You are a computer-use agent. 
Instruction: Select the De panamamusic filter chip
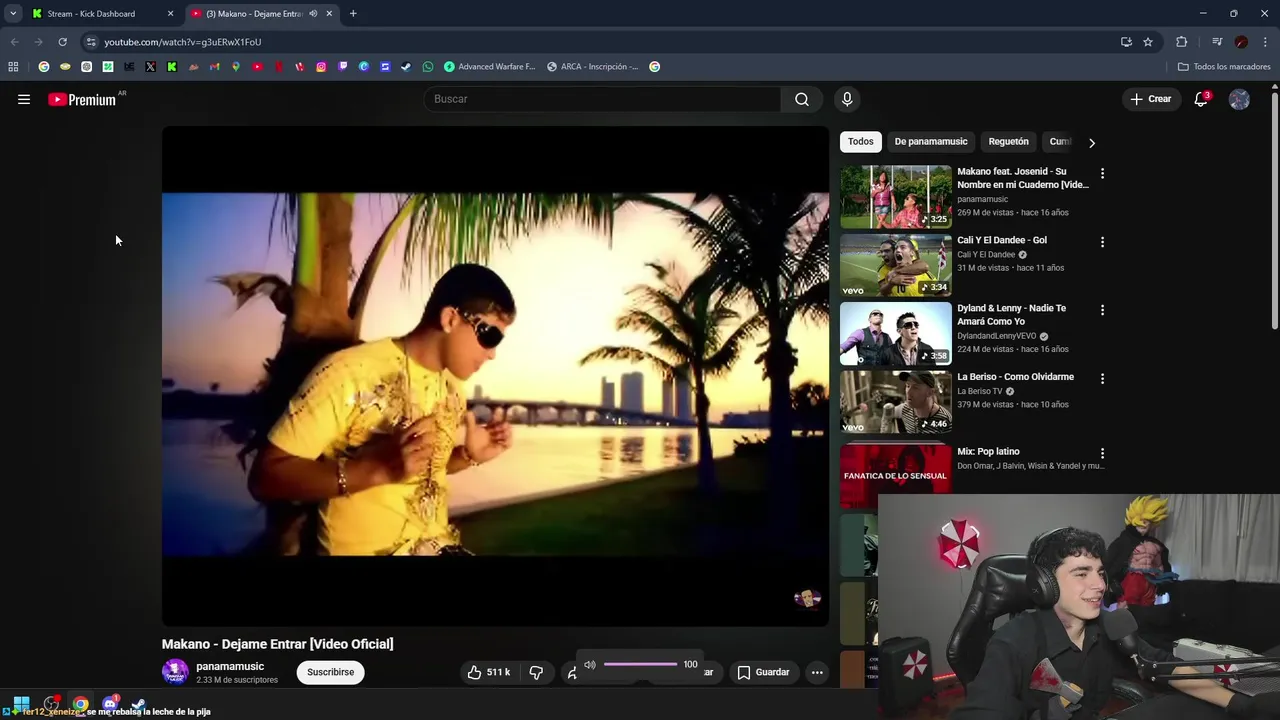click(931, 142)
